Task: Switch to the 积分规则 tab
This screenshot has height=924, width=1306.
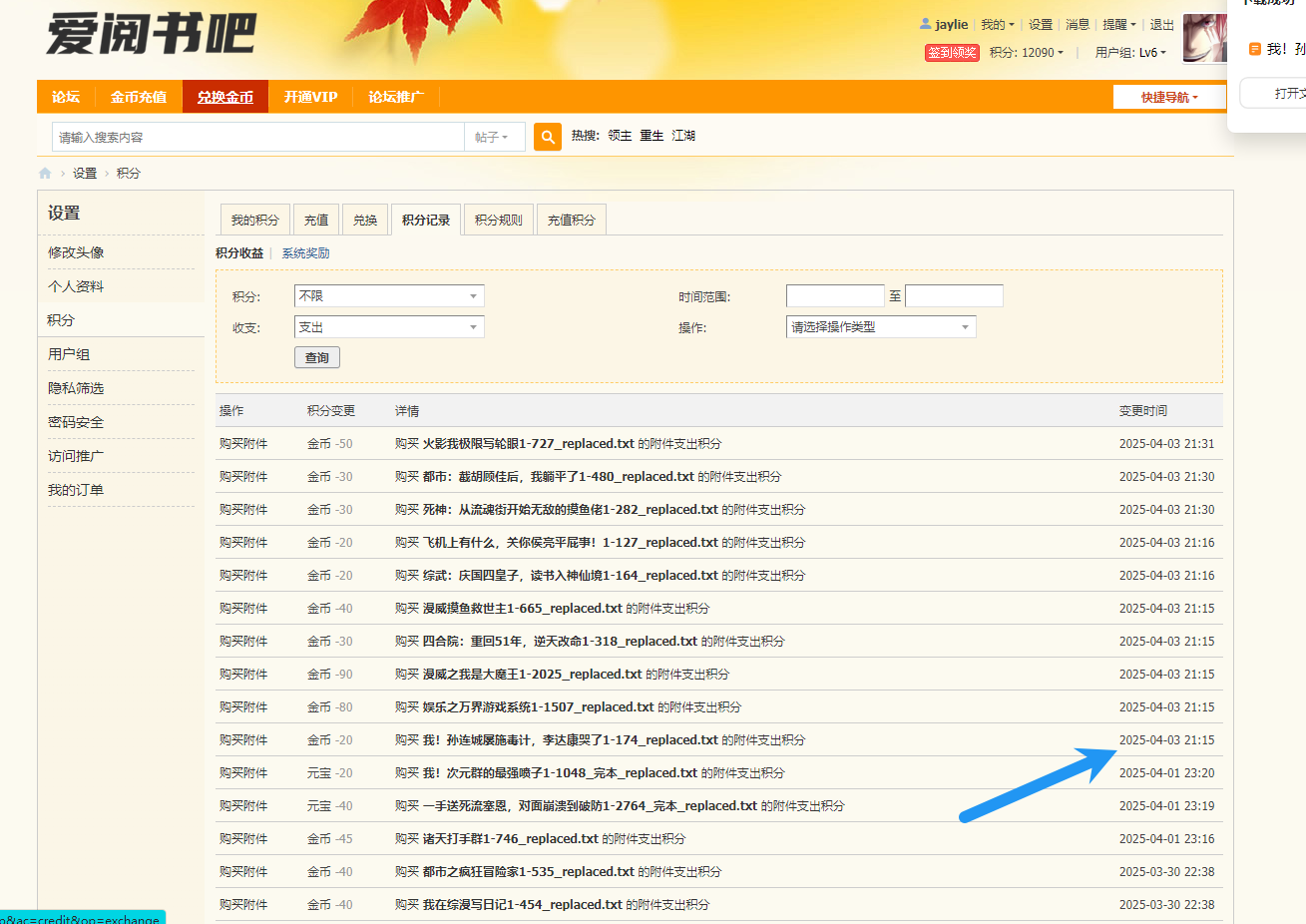Action: [x=498, y=221]
